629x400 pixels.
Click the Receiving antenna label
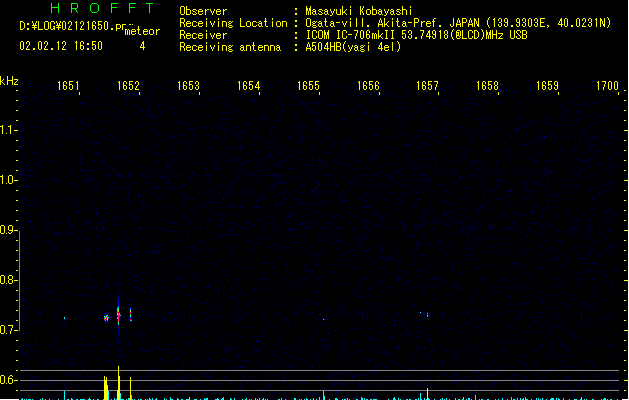pos(230,47)
